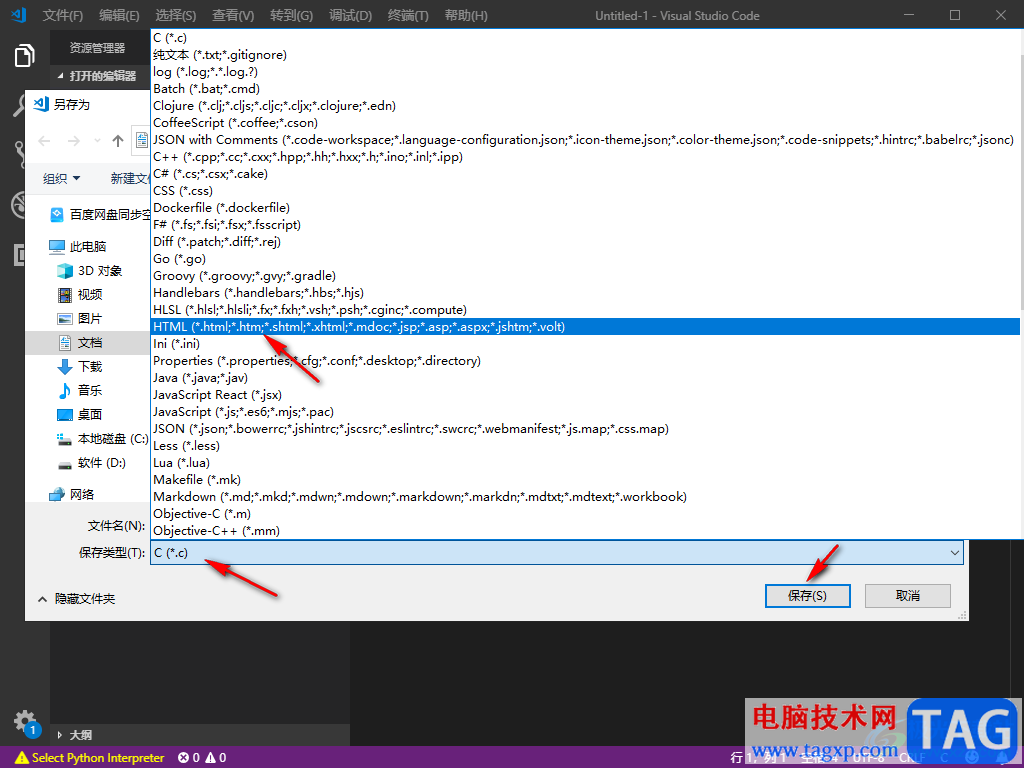1024x768 pixels.
Task: Choose Dockerfile file type
Action: tap(585, 208)
